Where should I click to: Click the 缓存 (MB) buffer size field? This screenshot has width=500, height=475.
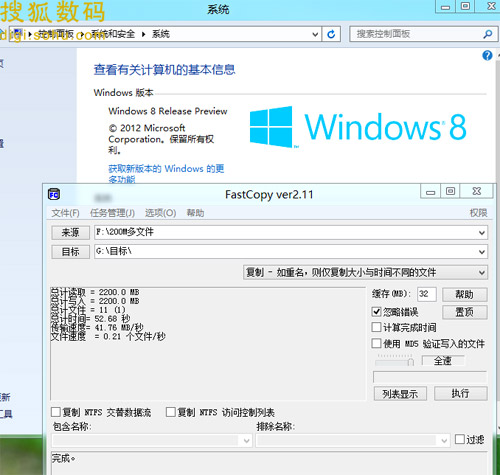426,294
